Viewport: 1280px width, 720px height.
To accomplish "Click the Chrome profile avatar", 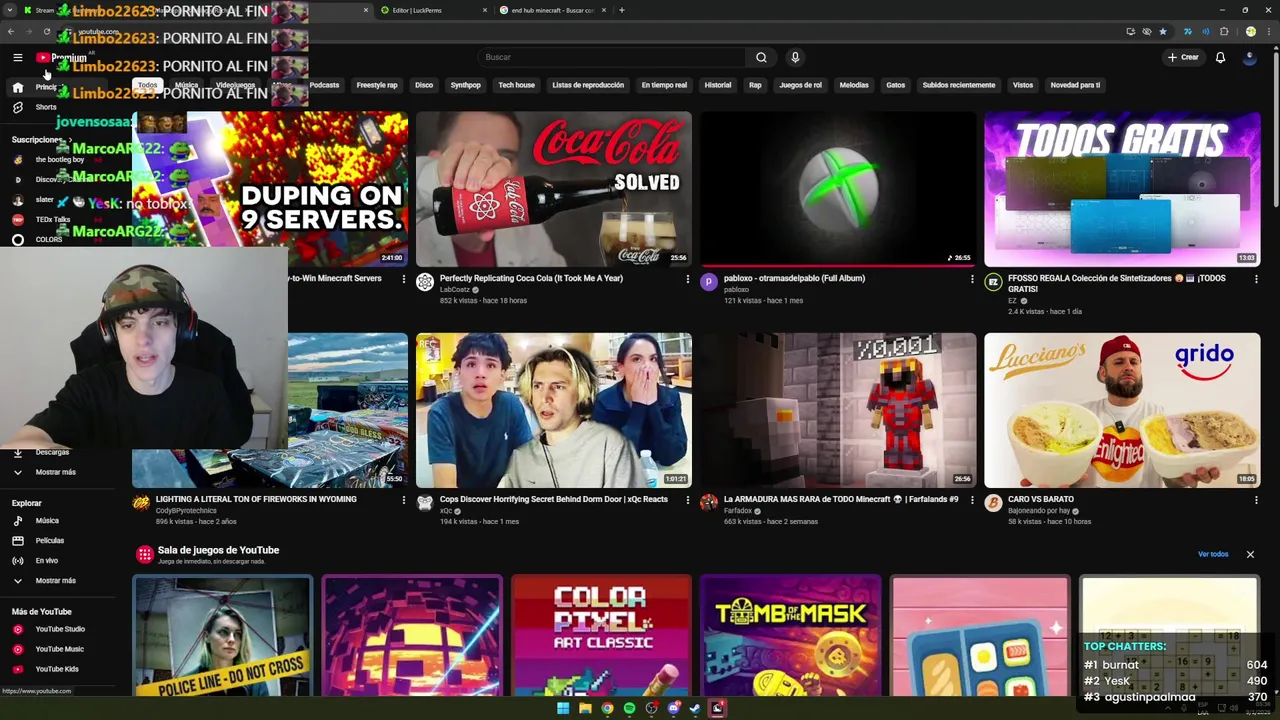I will [1250, 31].
